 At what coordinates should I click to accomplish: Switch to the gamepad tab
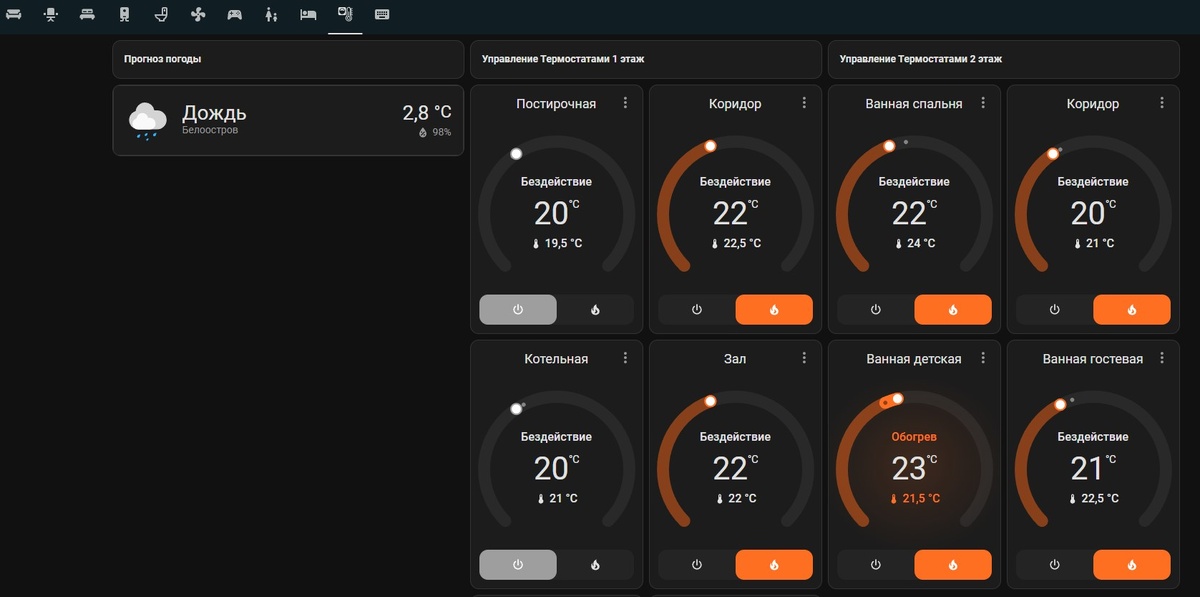click(x=235, y=15)
